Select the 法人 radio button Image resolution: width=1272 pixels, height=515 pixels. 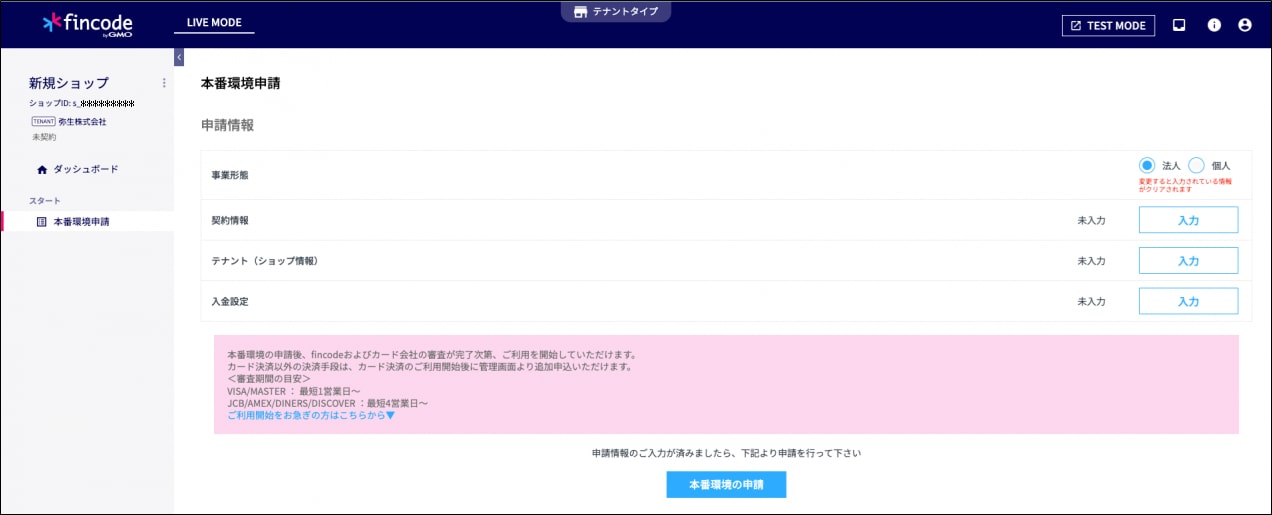click(1147, 165)
